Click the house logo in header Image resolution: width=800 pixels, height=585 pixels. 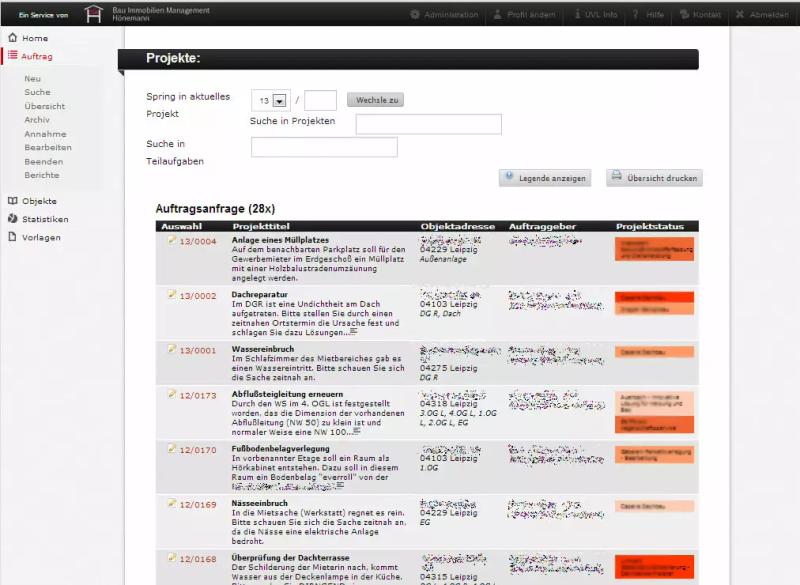(x=94, y=14)
